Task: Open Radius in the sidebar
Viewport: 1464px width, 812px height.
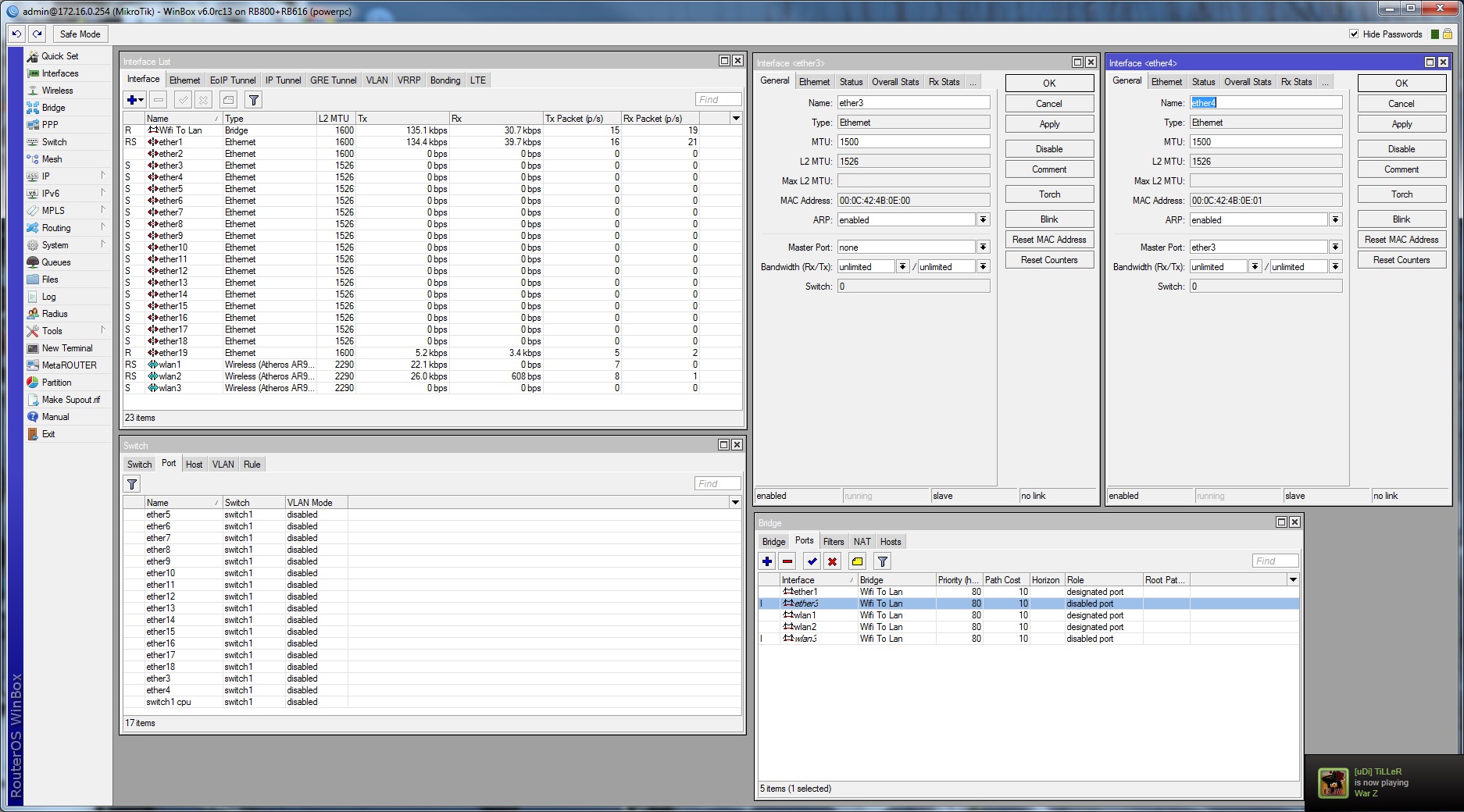Action: [x=55, y=314]
